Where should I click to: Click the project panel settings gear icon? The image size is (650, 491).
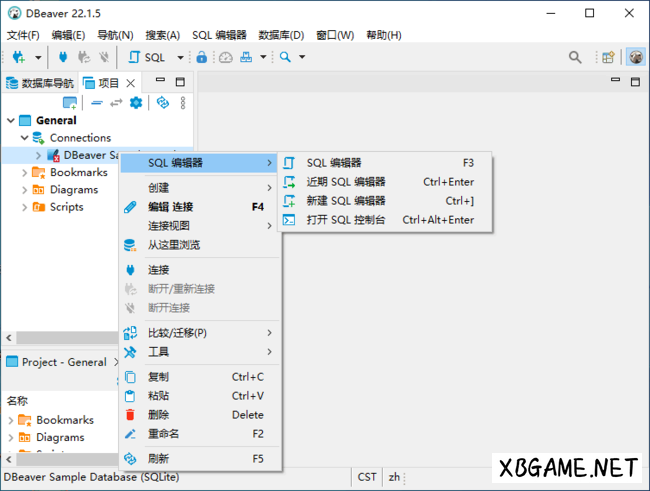(x=136, y=102)
